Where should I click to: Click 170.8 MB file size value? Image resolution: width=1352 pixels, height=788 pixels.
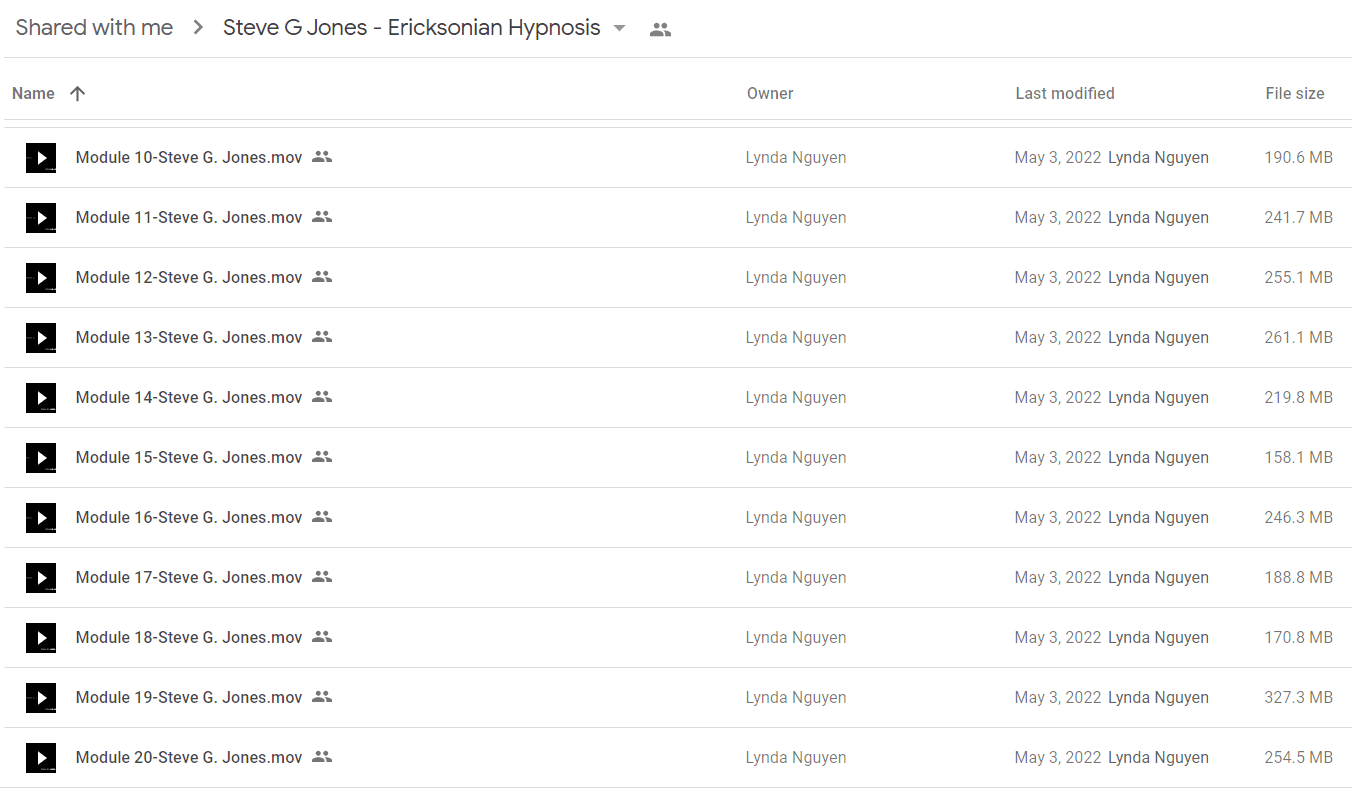(x=1298, y=637)
